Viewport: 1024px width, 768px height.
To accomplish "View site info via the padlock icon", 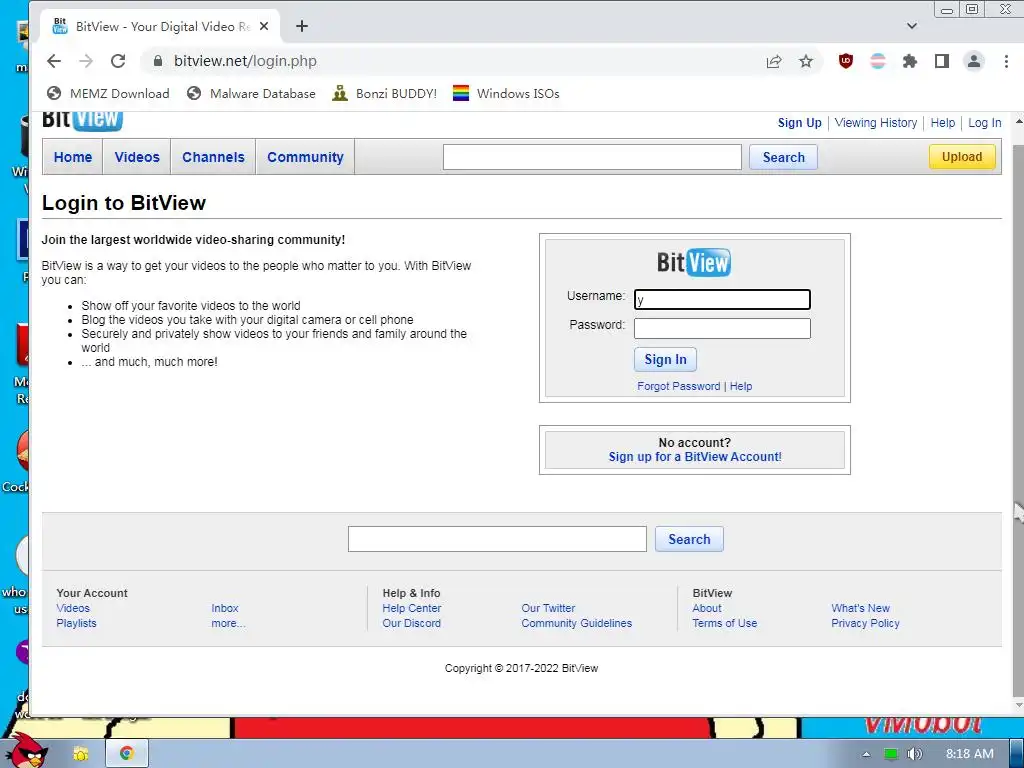I will [x=157, y=61].
